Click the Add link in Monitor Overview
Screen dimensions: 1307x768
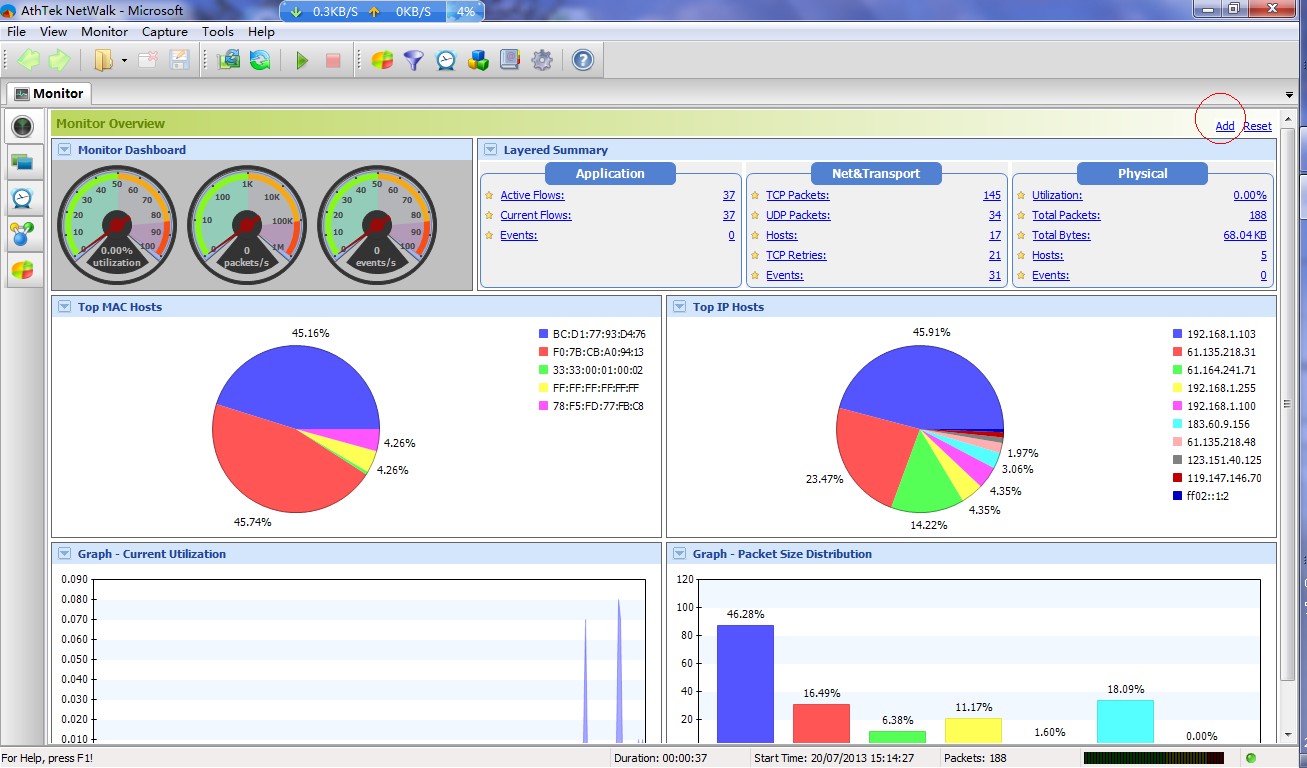(1225, 126)
